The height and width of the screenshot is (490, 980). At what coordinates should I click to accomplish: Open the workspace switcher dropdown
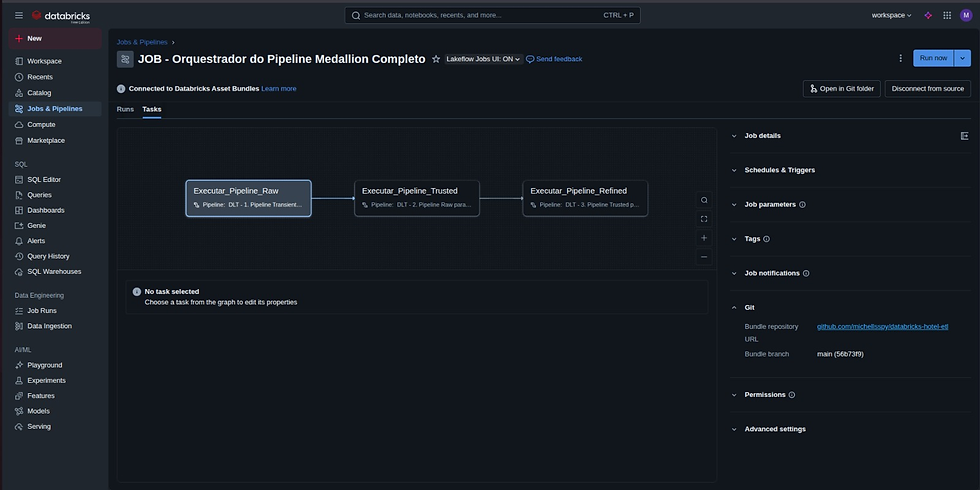click(891, 16)
